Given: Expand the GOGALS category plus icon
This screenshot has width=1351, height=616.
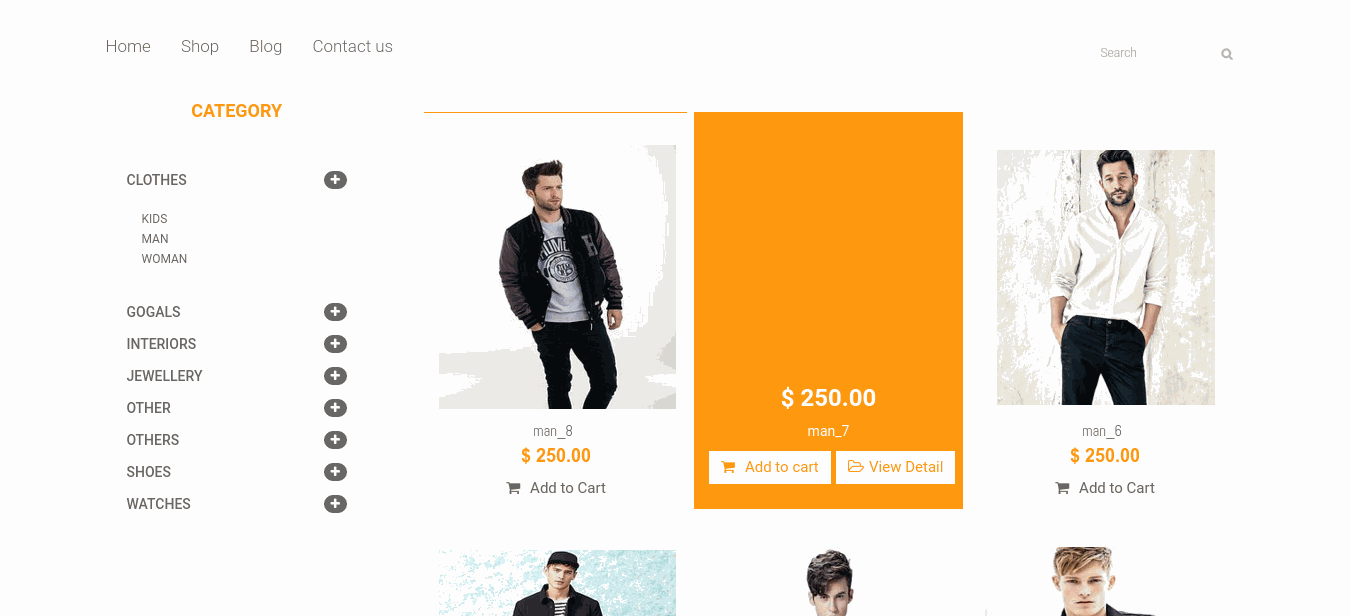Looking at the screenshot, I should click(x=335, y=312).
